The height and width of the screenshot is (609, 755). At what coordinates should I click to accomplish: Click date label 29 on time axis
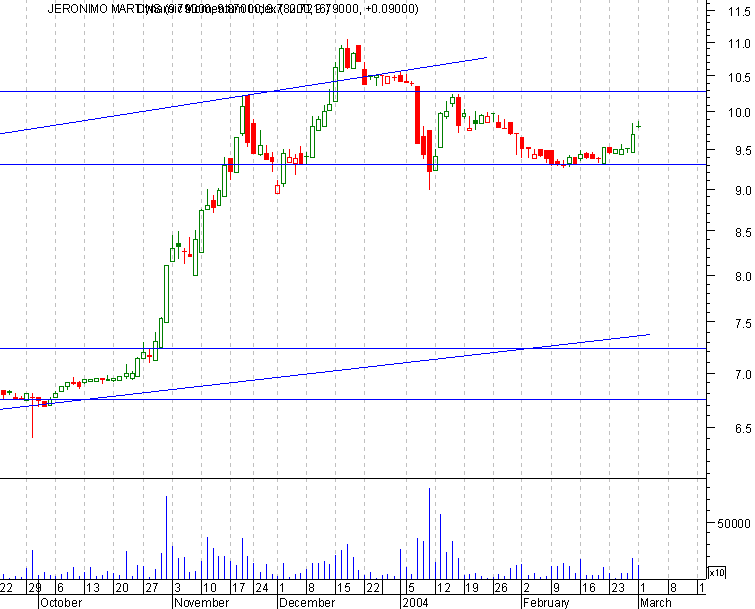point(35,588)
